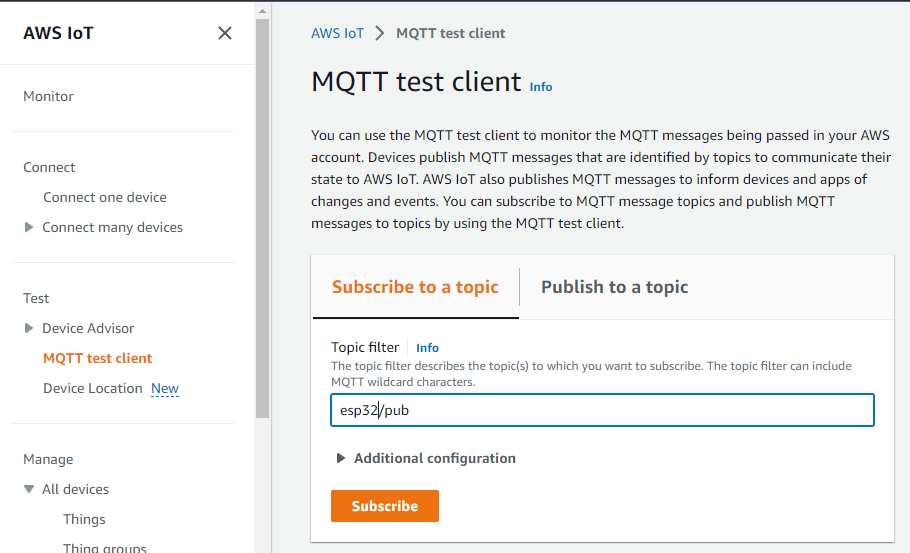Image resolution: width=910 pixels, height=553 pixels.
Task: Open Connect one device page
Action: [105, 197]
